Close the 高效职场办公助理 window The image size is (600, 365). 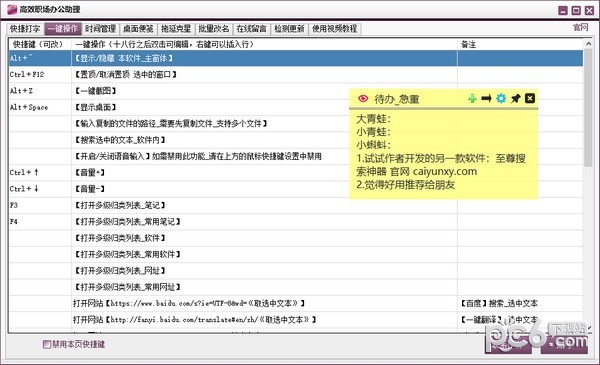pos(589,10)
